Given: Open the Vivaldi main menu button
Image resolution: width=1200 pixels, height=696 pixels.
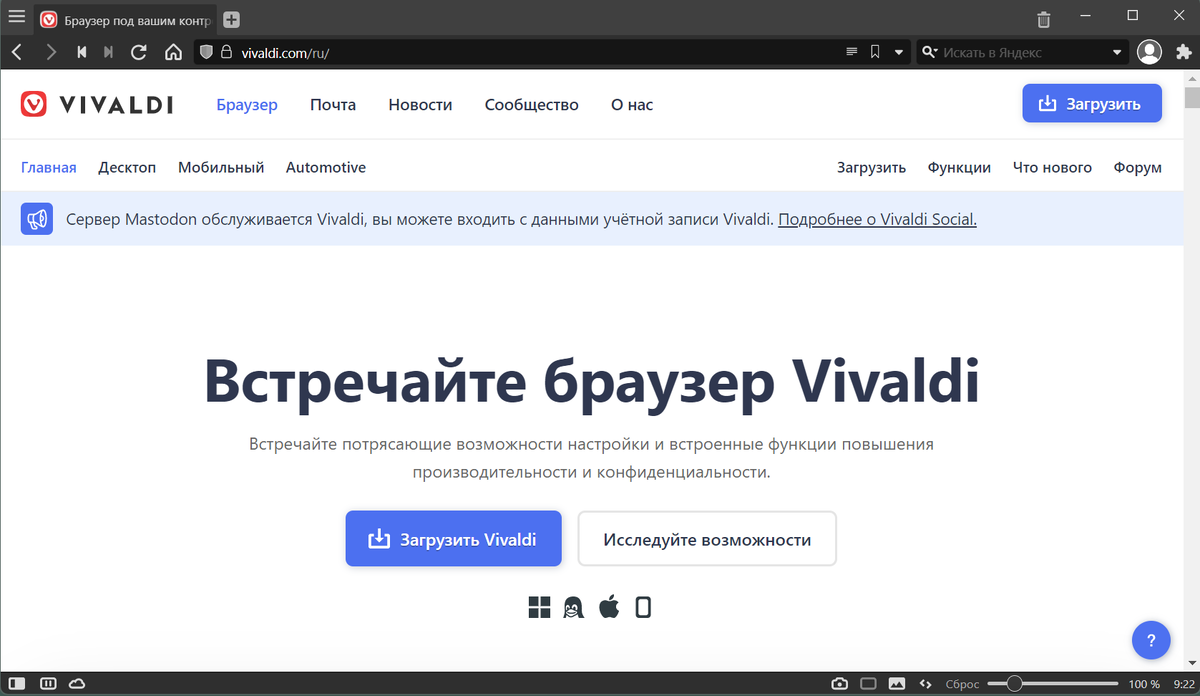Looking at the screenshot, I should (17, 16).
